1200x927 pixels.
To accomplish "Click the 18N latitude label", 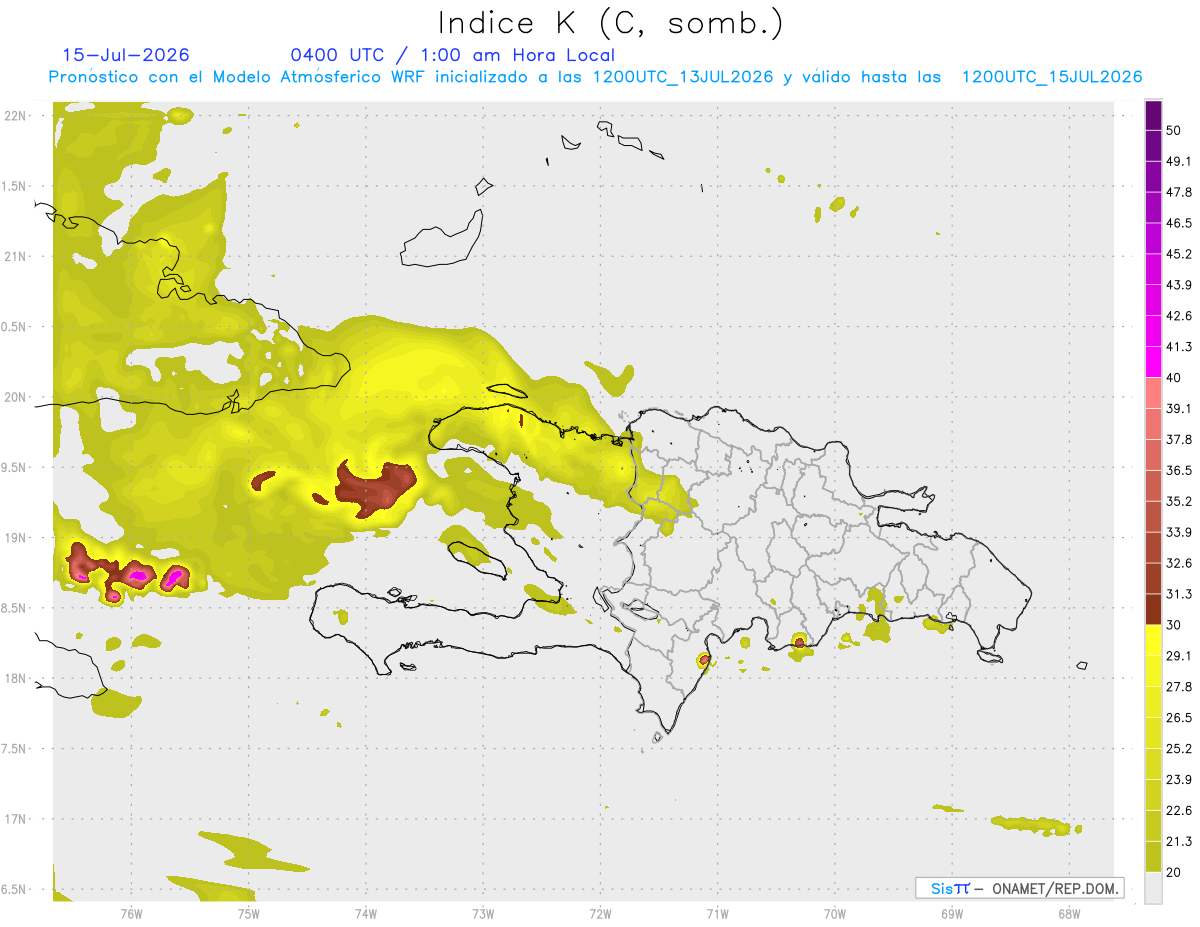I will pyautogui.click(x=16, y=678).
